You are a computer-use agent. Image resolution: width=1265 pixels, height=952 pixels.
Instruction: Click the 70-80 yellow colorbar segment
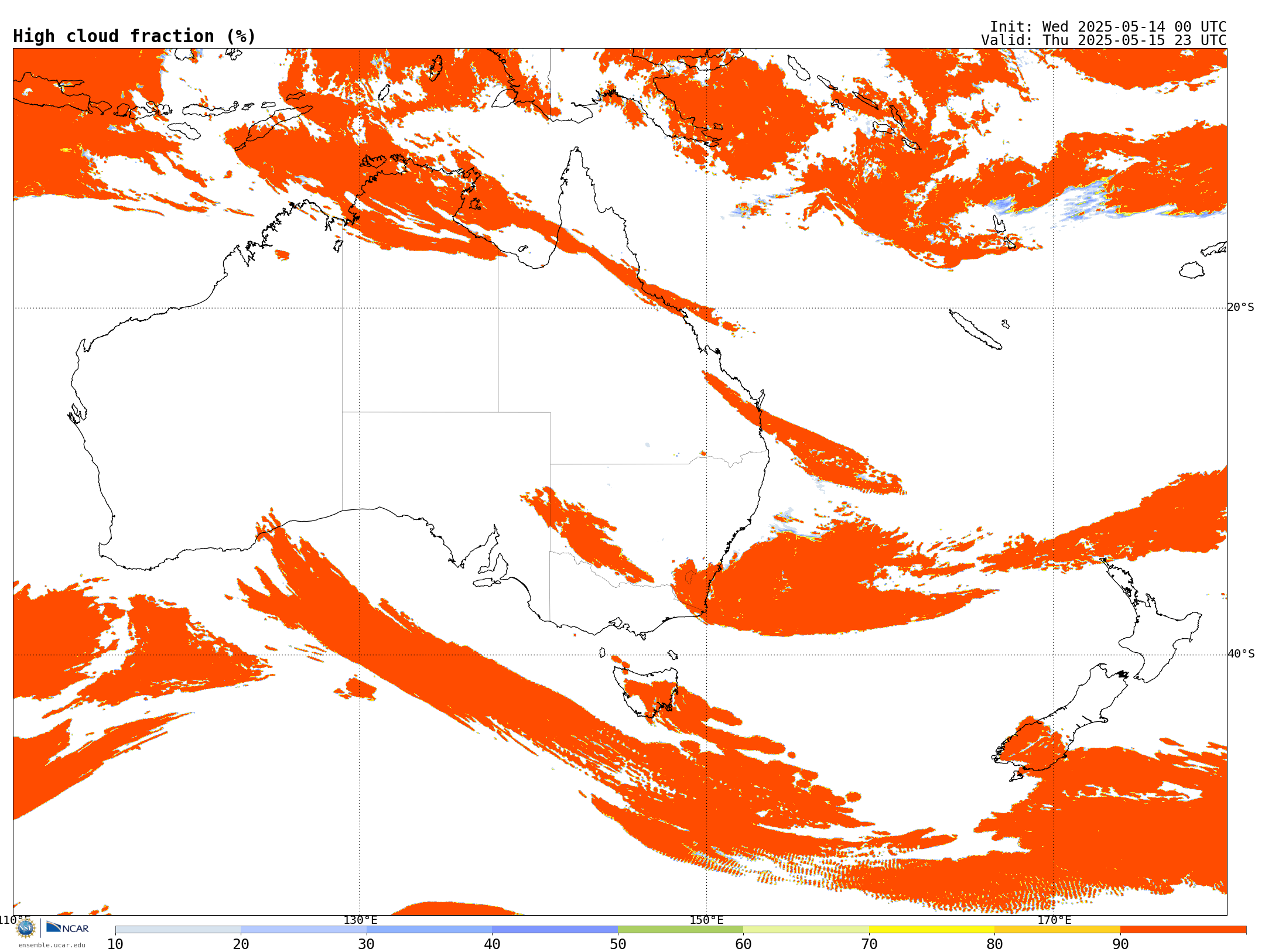click(x=932, y=930)
